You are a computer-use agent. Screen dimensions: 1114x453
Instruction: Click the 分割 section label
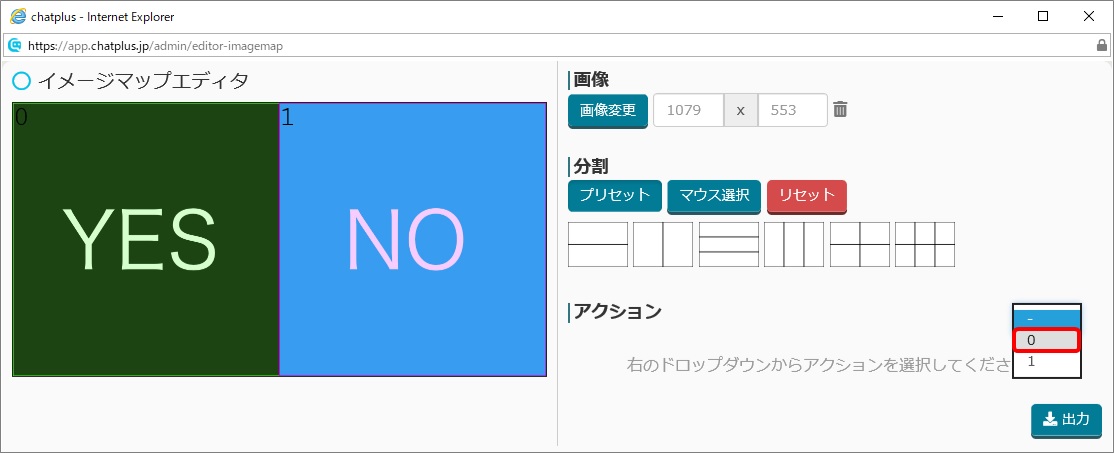(591, 166)
